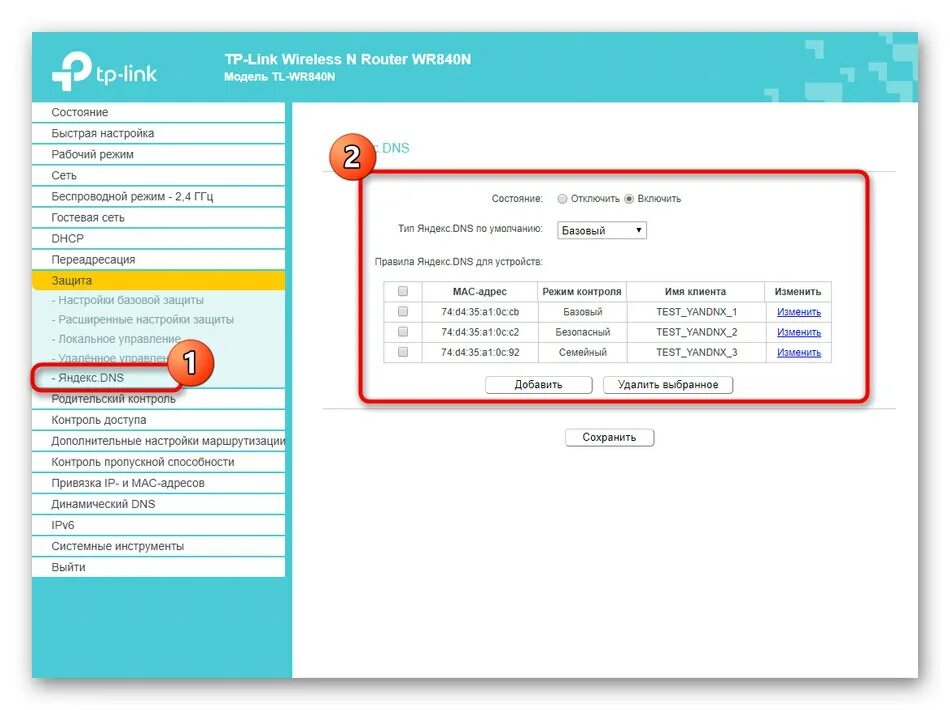Click MAC address 74:d4:35:a1:0c:92
Image resolution: width=950 pixels, height=710 pixels.
(x=480, y=353)
